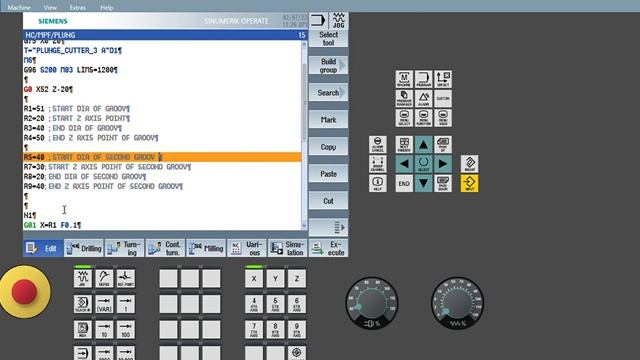Switch to the Cont. turn. softkey tab
Image resolution: width=640 pixels, height=360 pixels.
(165, 248)
